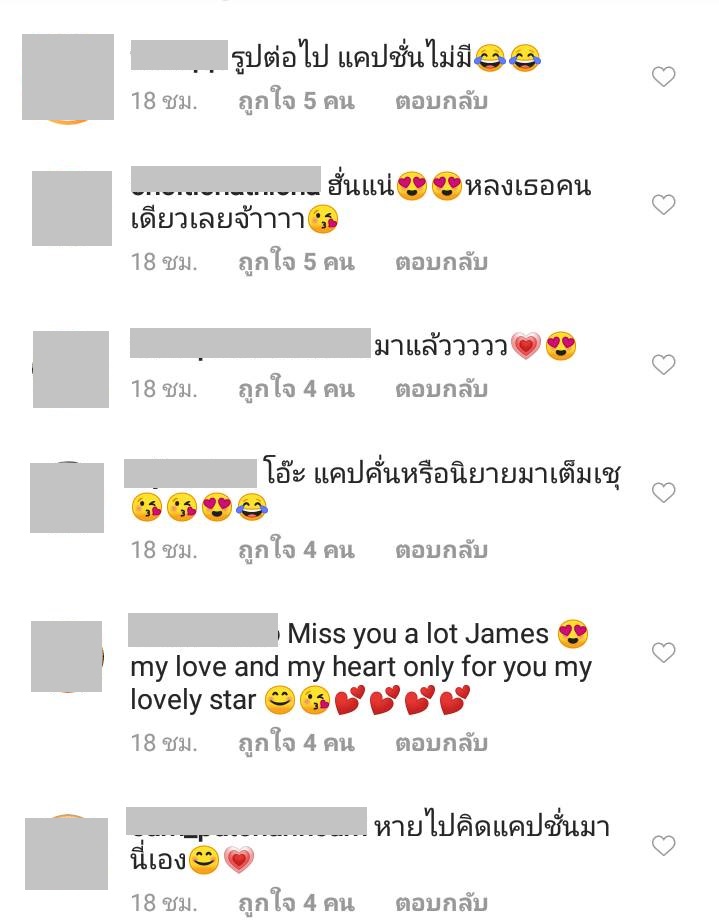The height and width of the screenshot is (921, 719).
Task: Open avatar of first commenter
Action: (68, 78)
